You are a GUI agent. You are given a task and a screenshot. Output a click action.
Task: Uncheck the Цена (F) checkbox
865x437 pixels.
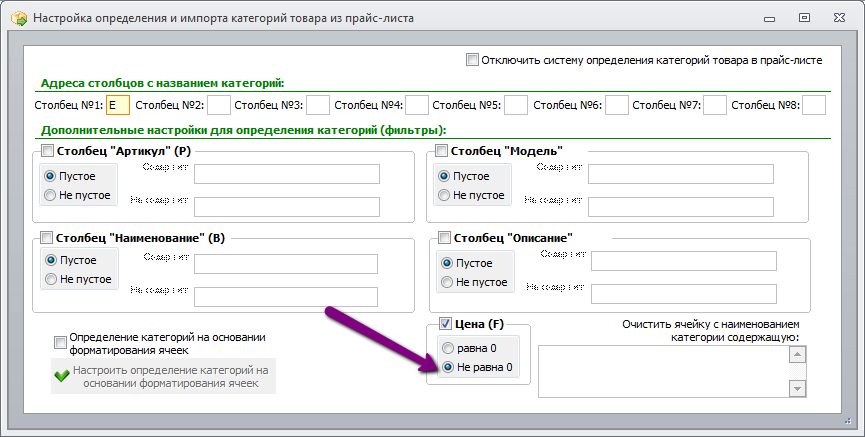[445, 324]
